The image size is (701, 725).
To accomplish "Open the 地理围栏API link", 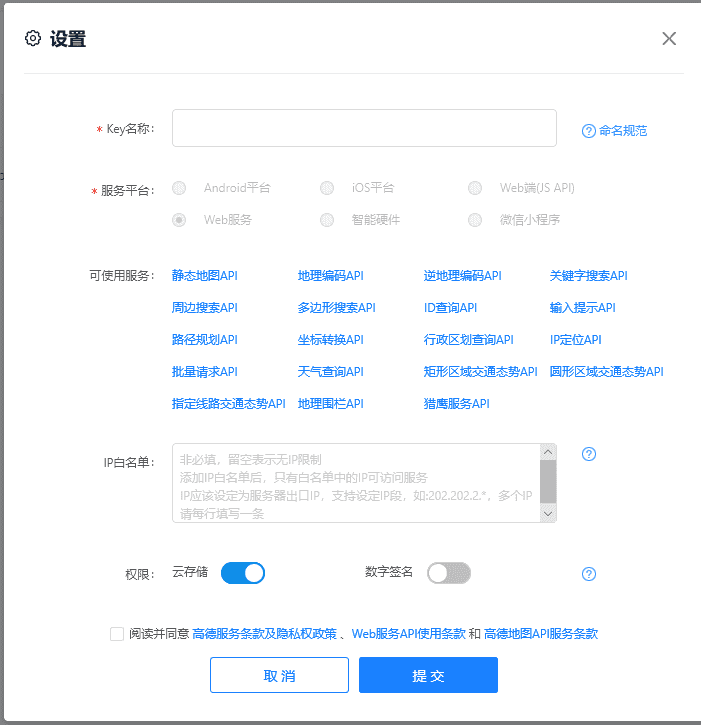I will point(331,404).
